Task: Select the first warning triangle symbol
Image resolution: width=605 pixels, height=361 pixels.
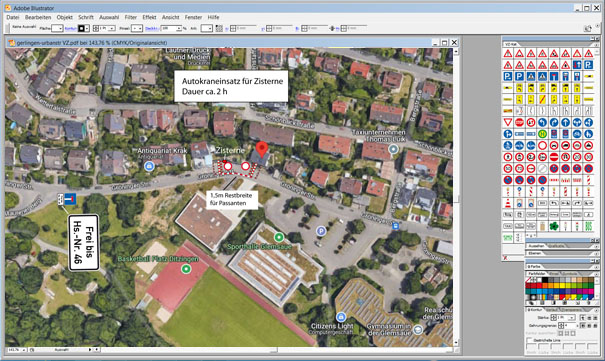Action: [x=508, y=54]
